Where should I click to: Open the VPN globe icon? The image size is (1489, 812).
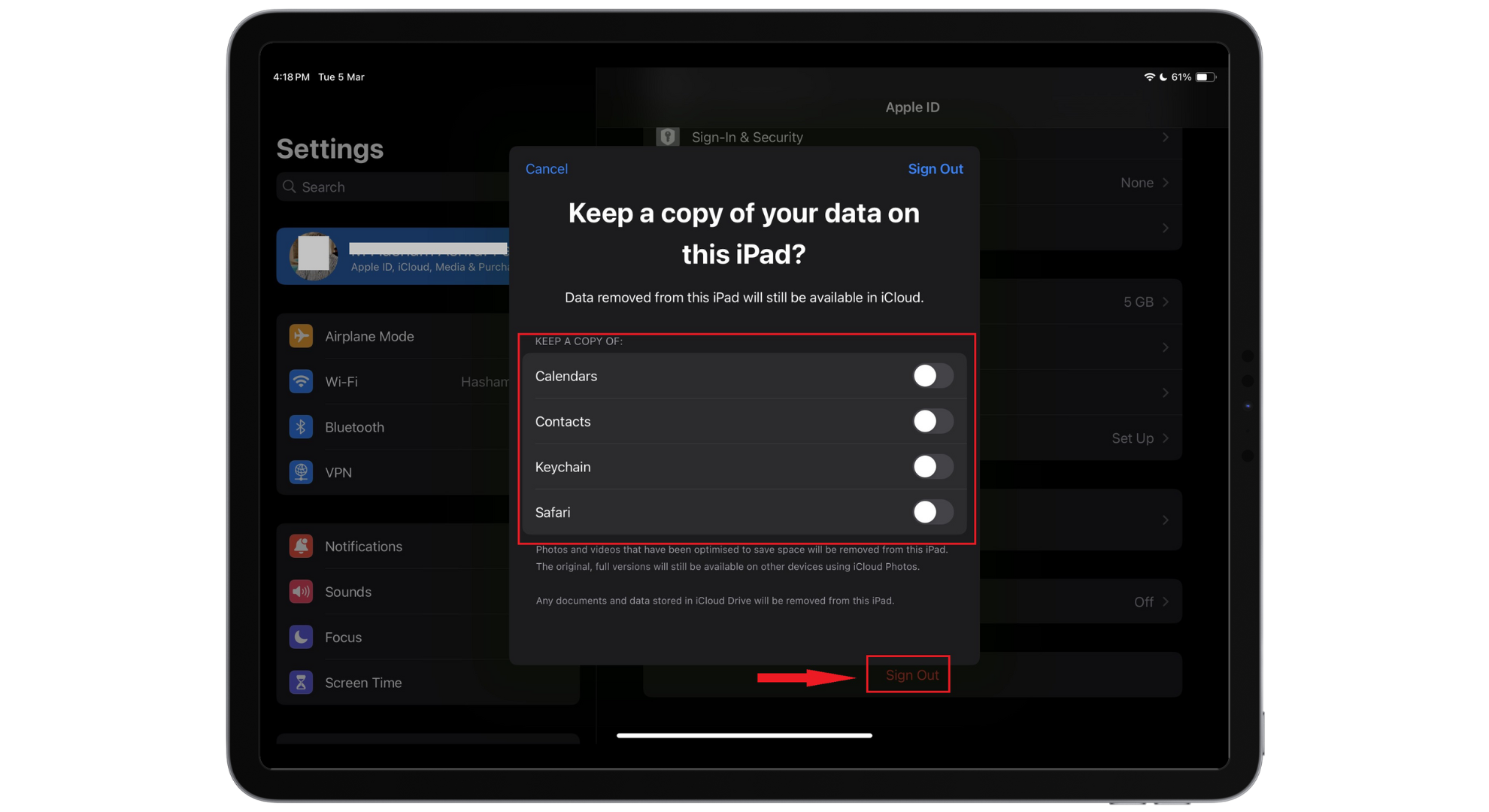point(301,472)
